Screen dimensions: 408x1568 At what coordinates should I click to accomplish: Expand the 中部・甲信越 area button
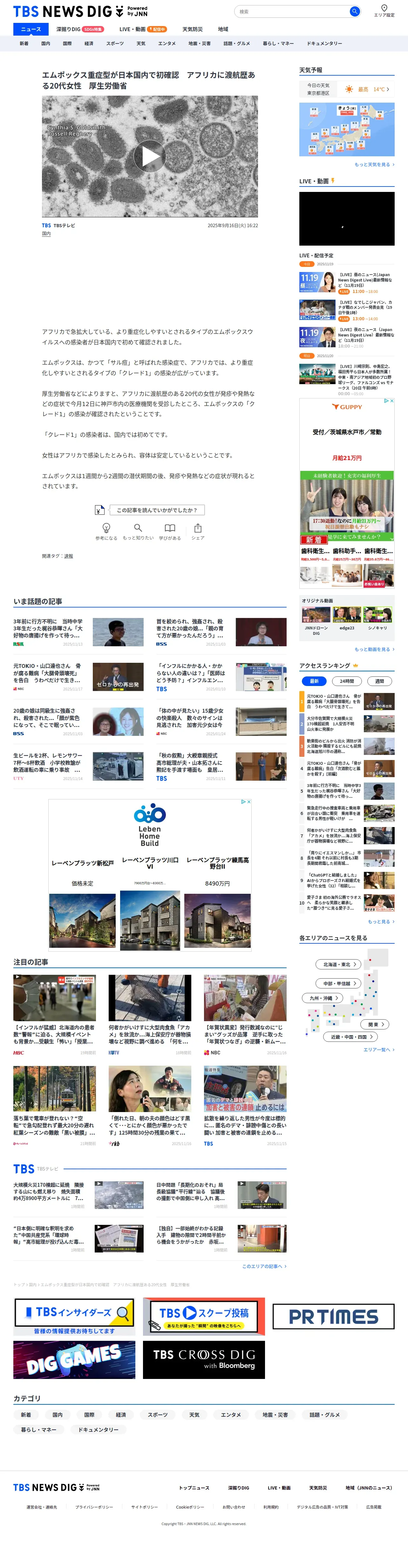tap(339, 983)
